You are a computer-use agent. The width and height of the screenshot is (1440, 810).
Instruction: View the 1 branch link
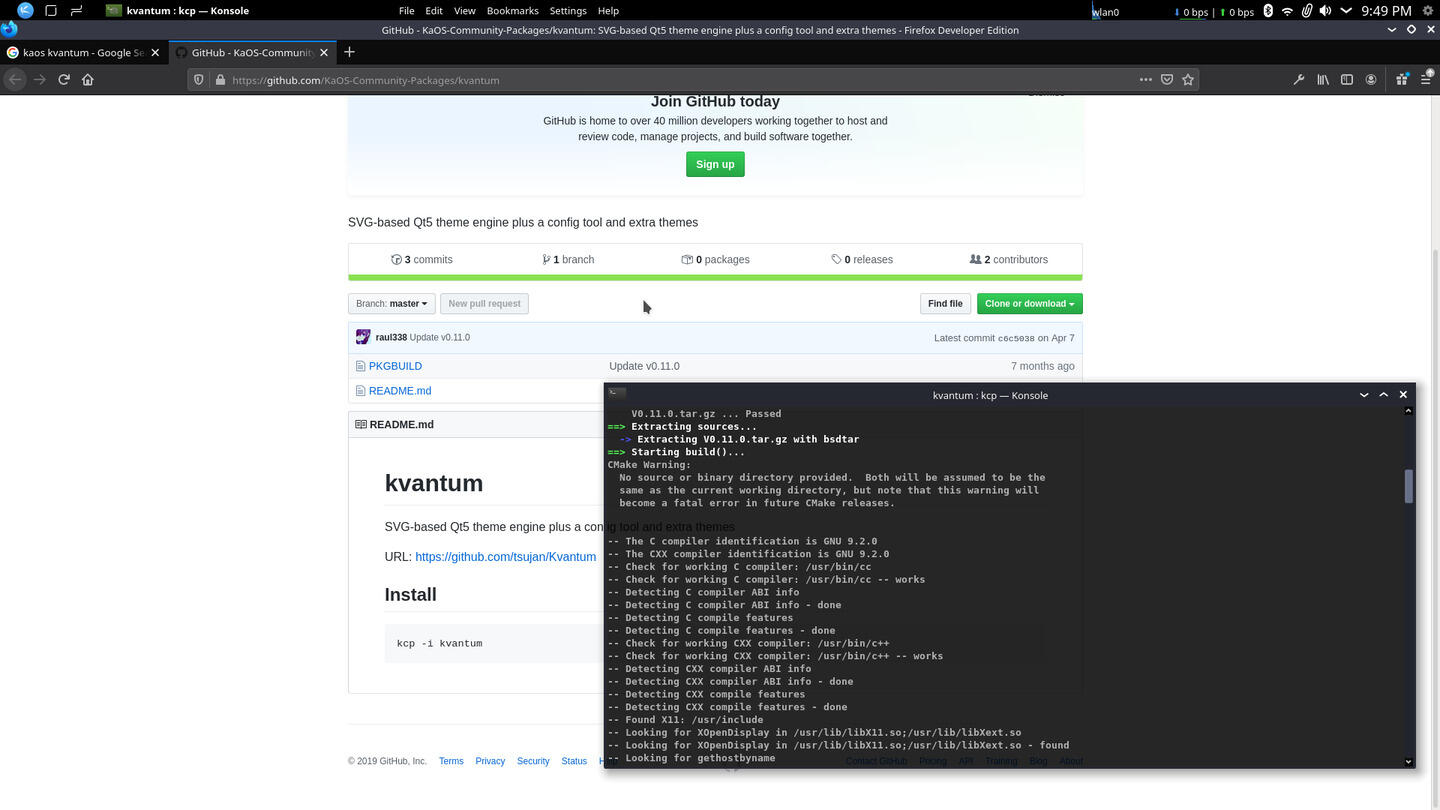(x=568, y=259)
